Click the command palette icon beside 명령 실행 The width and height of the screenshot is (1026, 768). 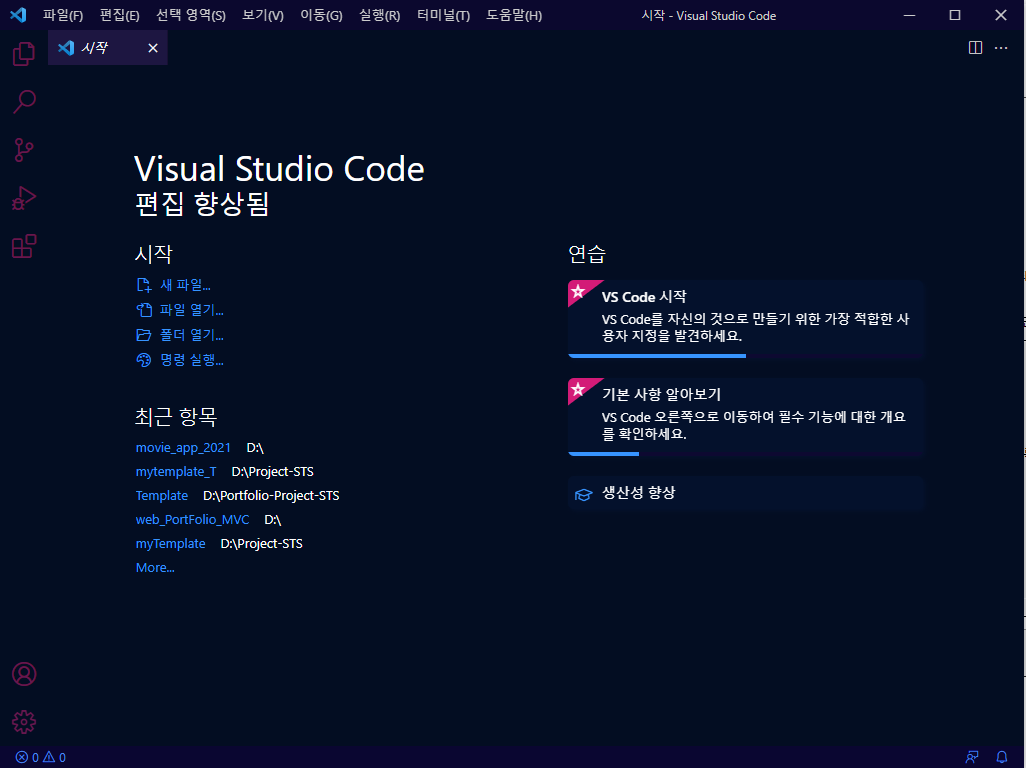[x=143, y=360]
